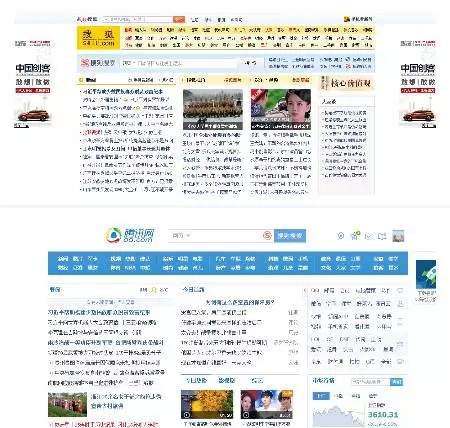The height and width of the screenshot is (428, 450).
Task: Open the QQ link in the Tencent services panel
Action: [315, 291]
